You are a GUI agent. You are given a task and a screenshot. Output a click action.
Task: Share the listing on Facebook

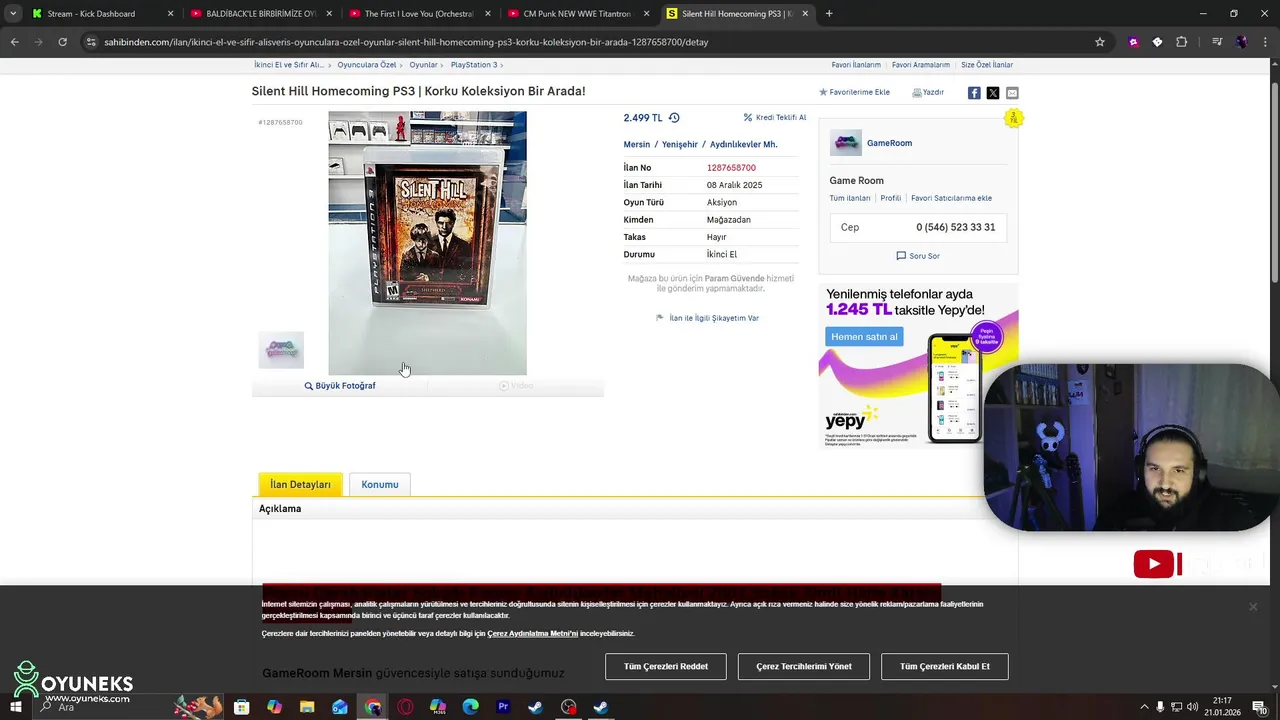click(974, 93)
